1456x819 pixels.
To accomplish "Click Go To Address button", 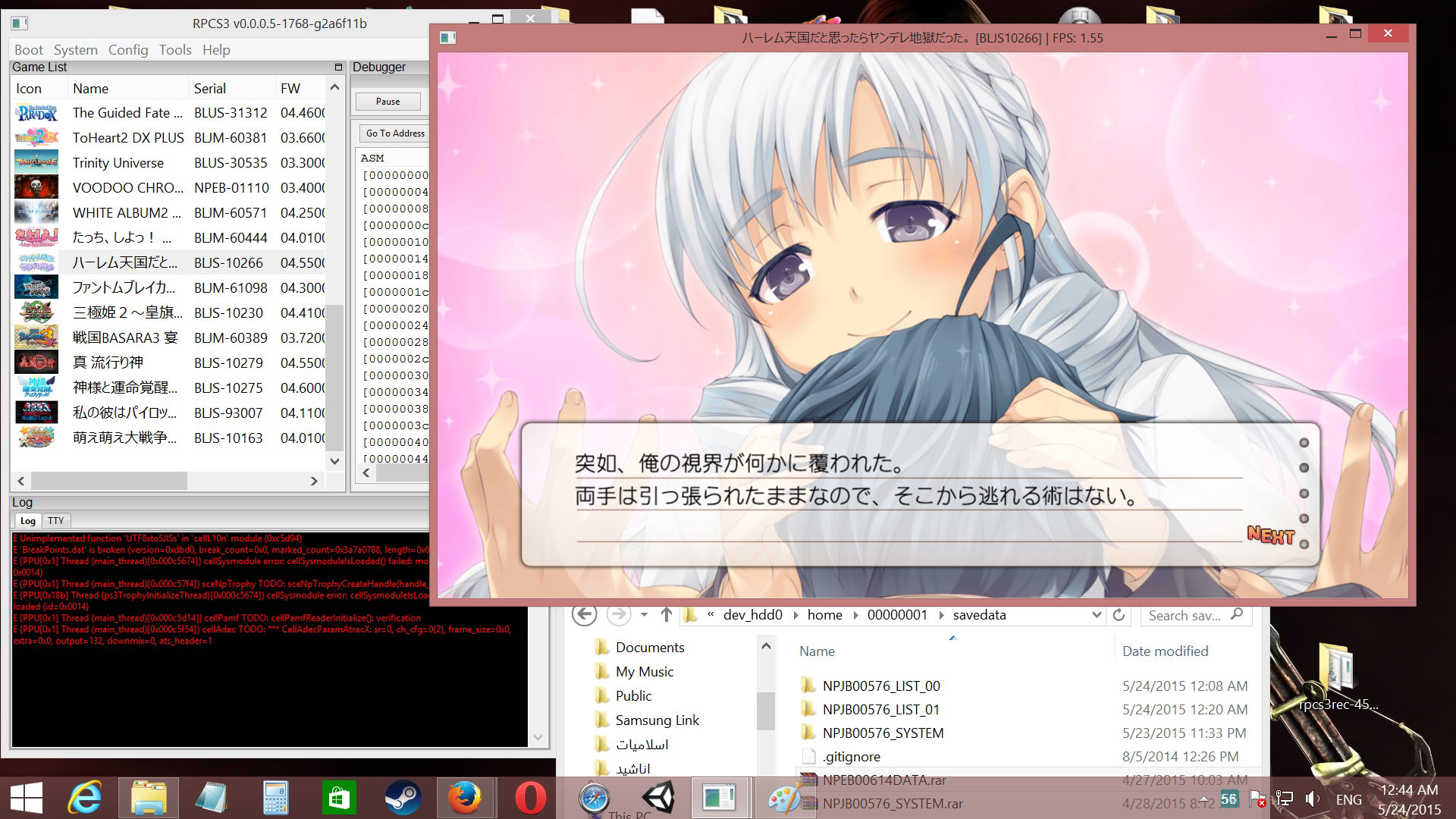I will pos(395,133).
